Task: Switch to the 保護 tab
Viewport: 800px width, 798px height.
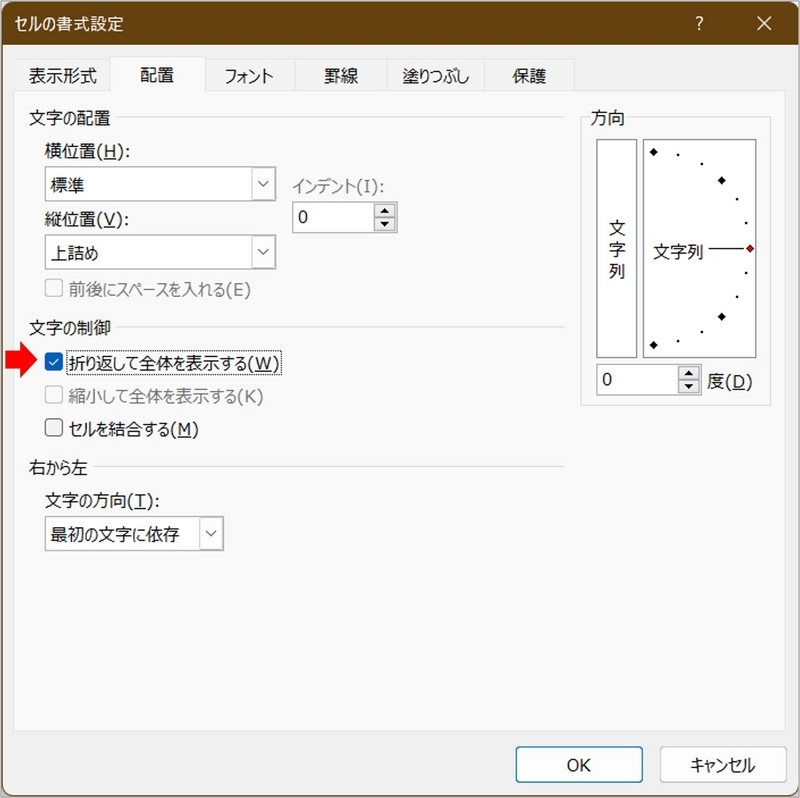Action: point(528,74)
